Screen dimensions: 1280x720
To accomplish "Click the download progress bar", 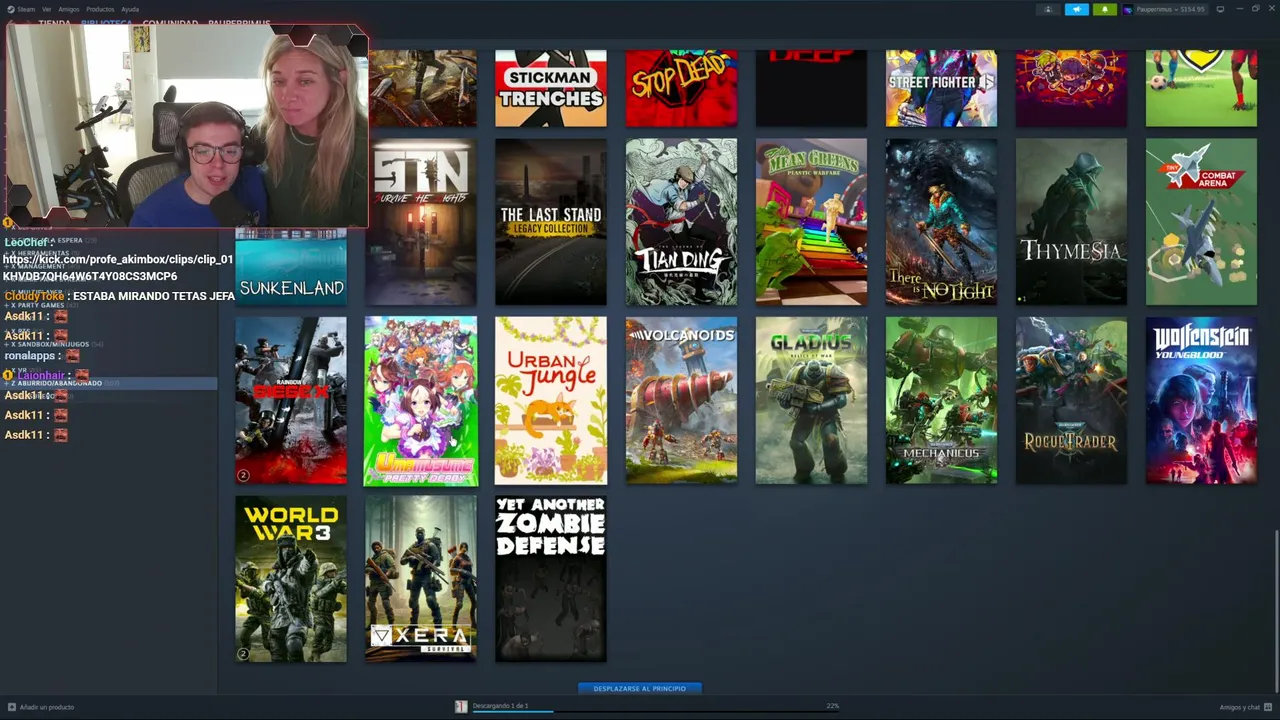I will 655,712.
